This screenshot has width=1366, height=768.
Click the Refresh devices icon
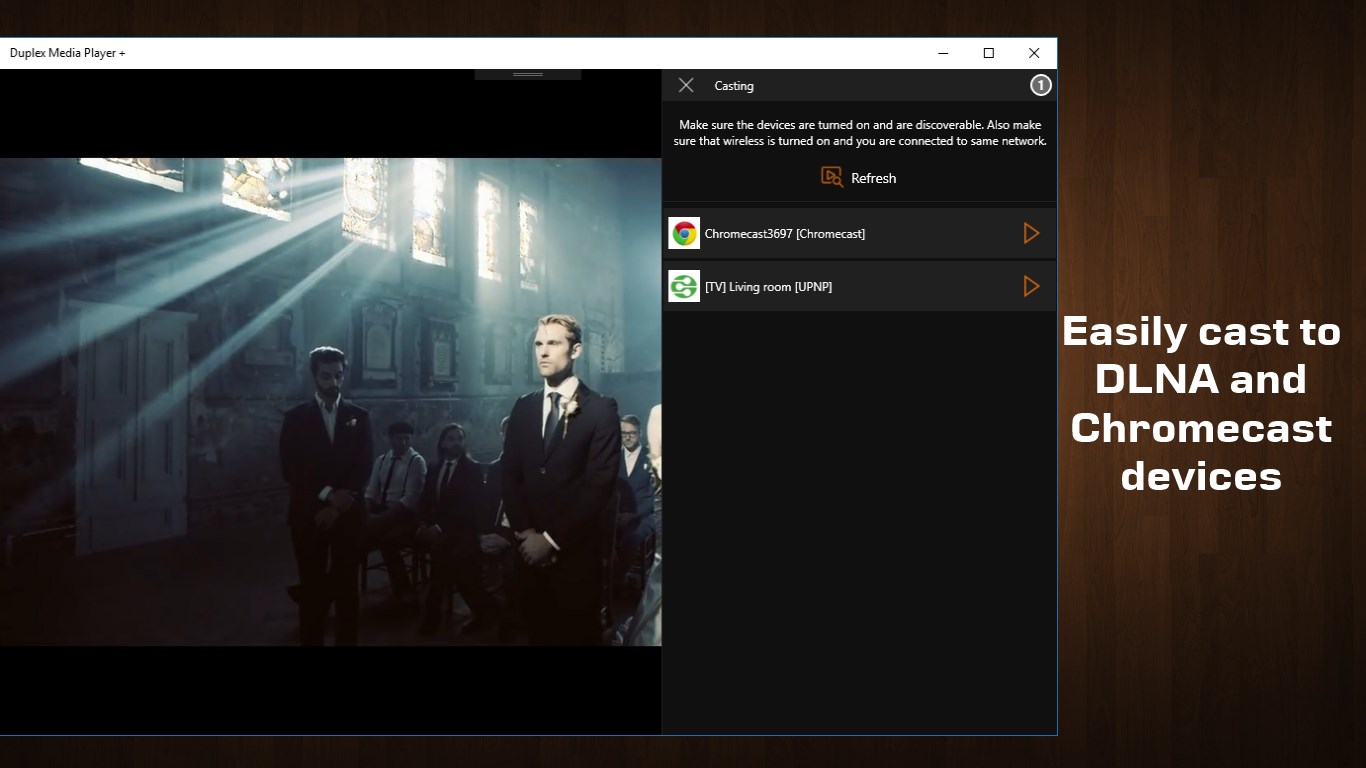(830, 177)
